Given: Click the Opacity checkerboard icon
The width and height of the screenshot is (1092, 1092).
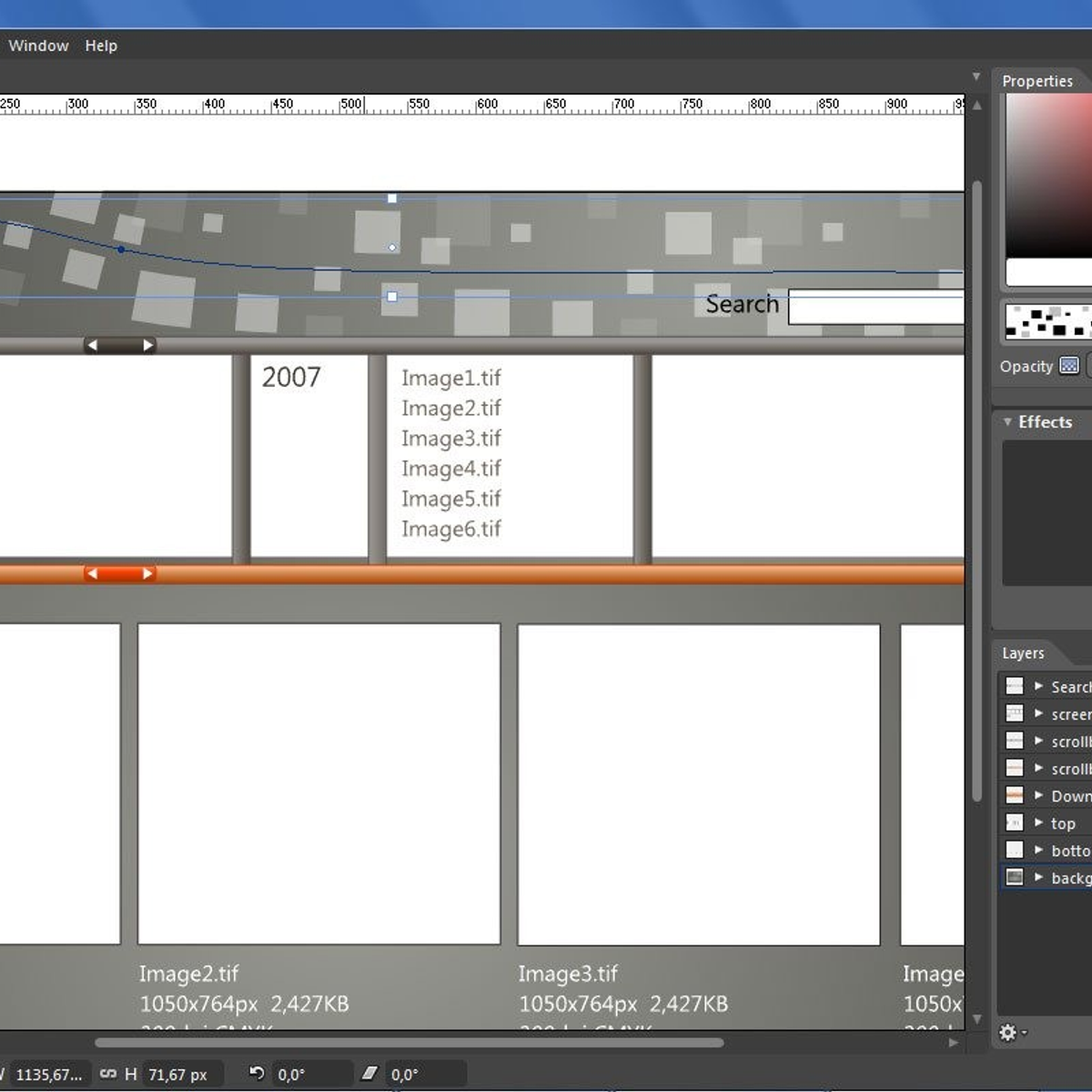Looking at the screenshot, I should coord(1069,366).
